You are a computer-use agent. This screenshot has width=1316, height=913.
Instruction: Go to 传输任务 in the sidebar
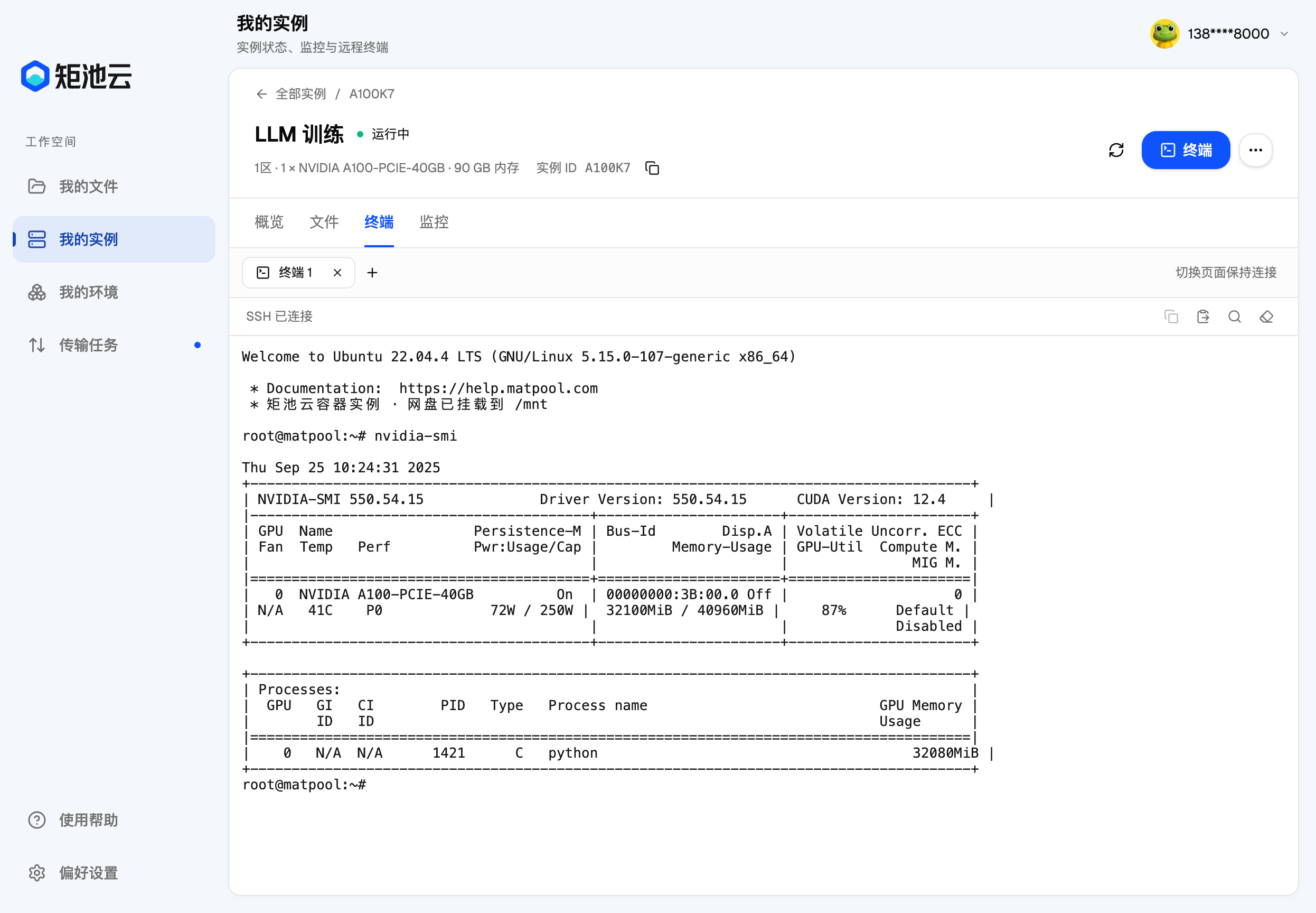114,345
